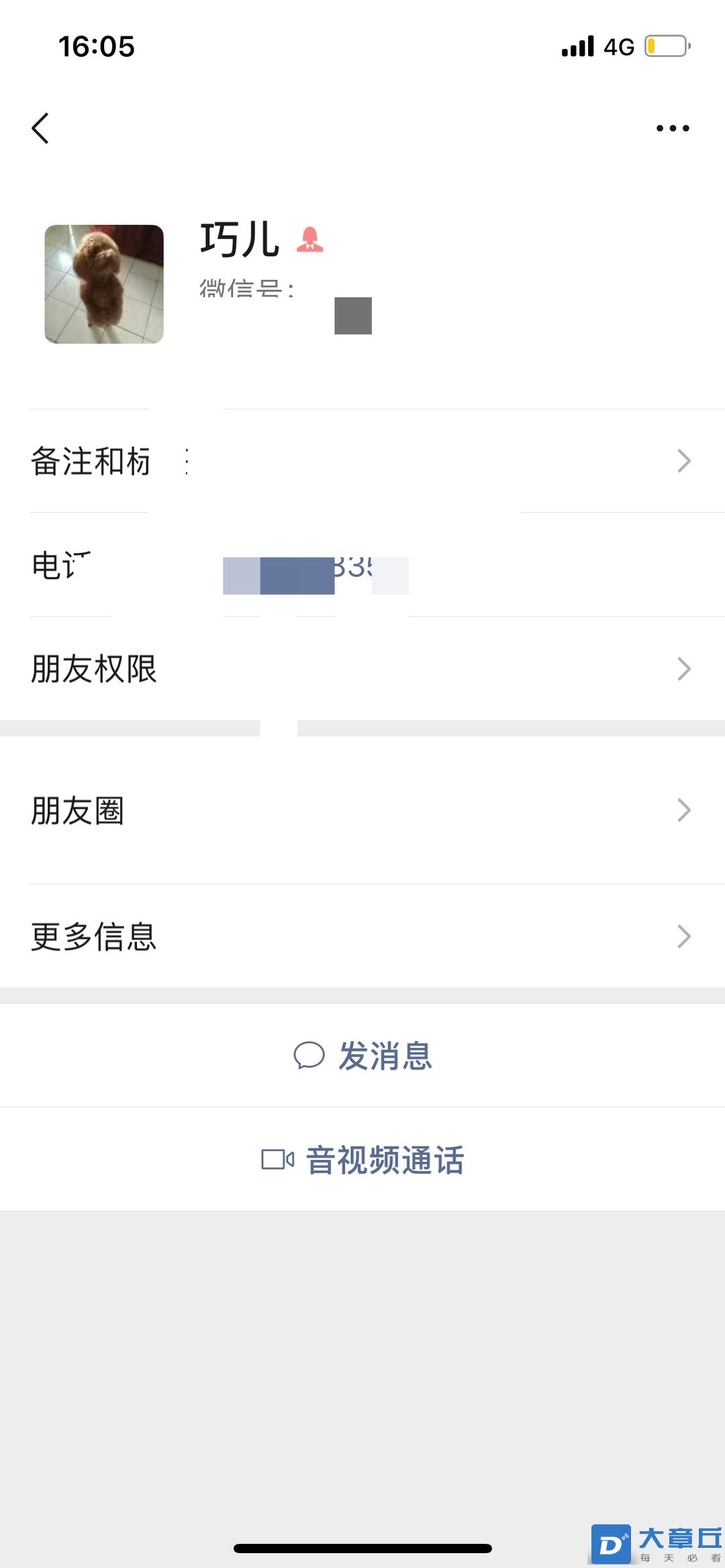This screenshot has width=725, height=1568.
Task: Expand the 更多信息 row chevron
Action: tap(684, 936)
